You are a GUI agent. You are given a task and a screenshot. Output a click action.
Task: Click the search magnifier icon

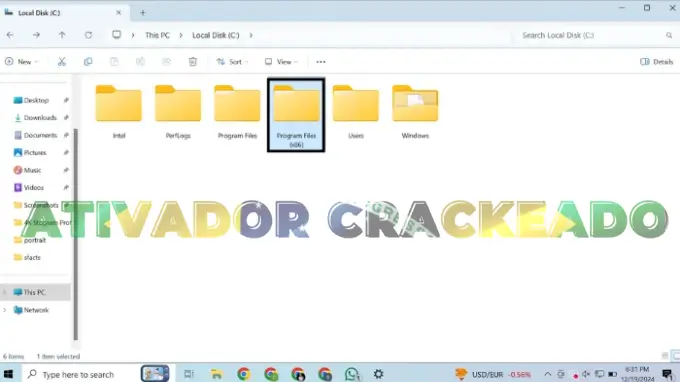[x=669, y=35]
